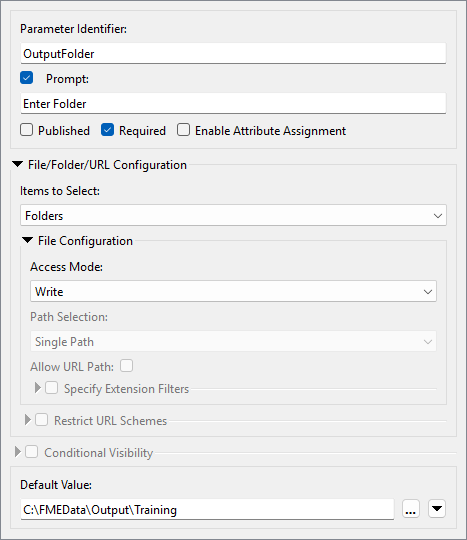This screenshot has height=540, width=467.
Task: Enable the Published checkbox
Action: pos(27,130)
